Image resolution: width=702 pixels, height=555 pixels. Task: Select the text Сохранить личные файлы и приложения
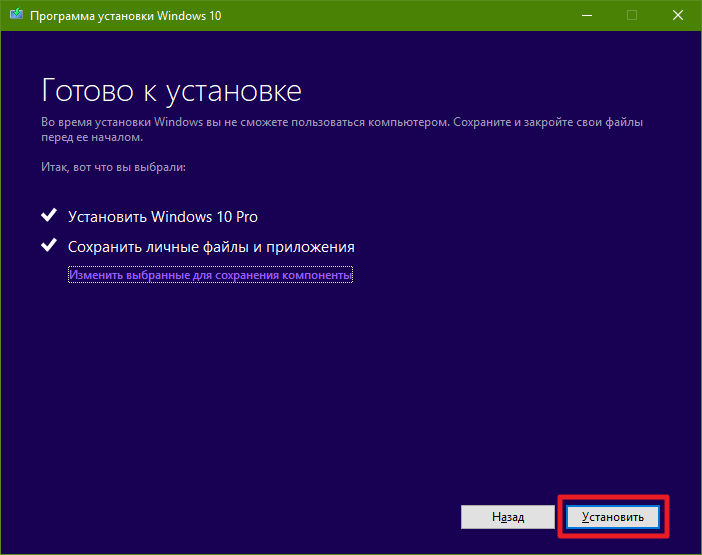coord(211,247)
